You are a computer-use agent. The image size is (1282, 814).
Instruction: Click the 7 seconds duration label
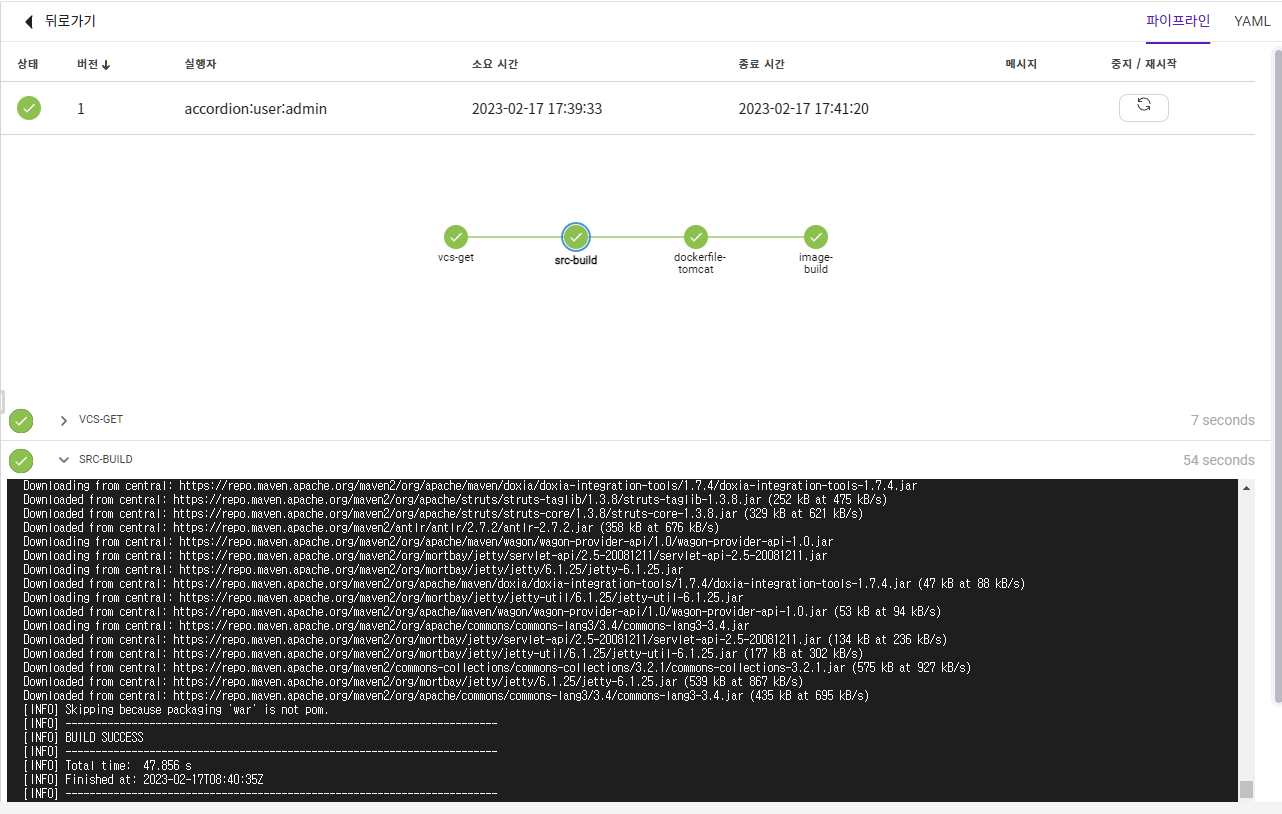tap(1223, 420)
